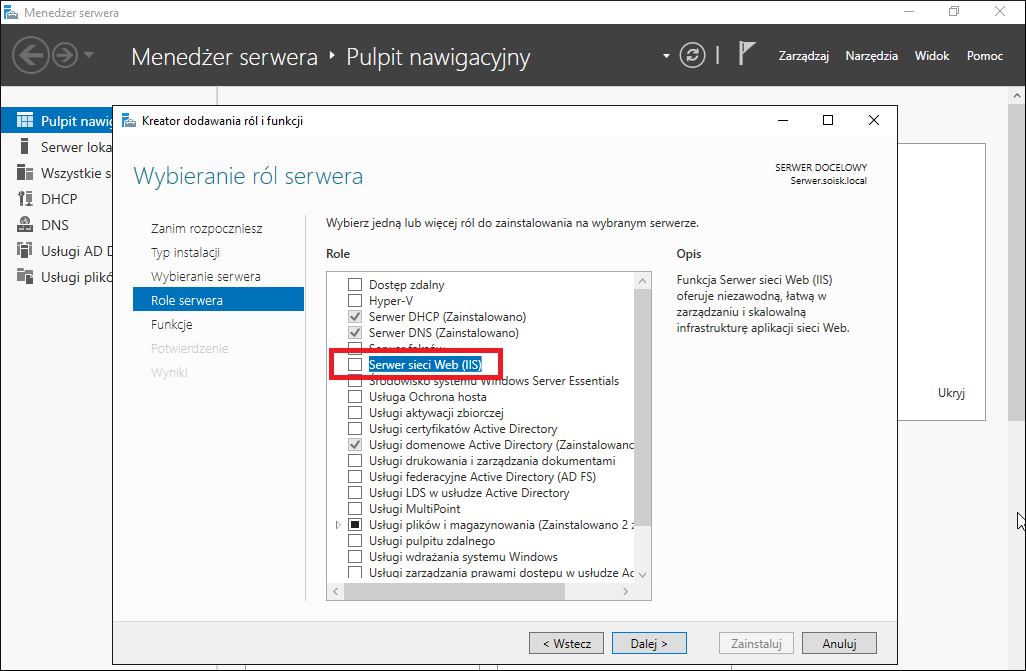Image resolution: width=1026 pixels, height=671 pixels.
Task: Tick the Dostęp zdalny checkbox
Action: [x=355, y=284]
